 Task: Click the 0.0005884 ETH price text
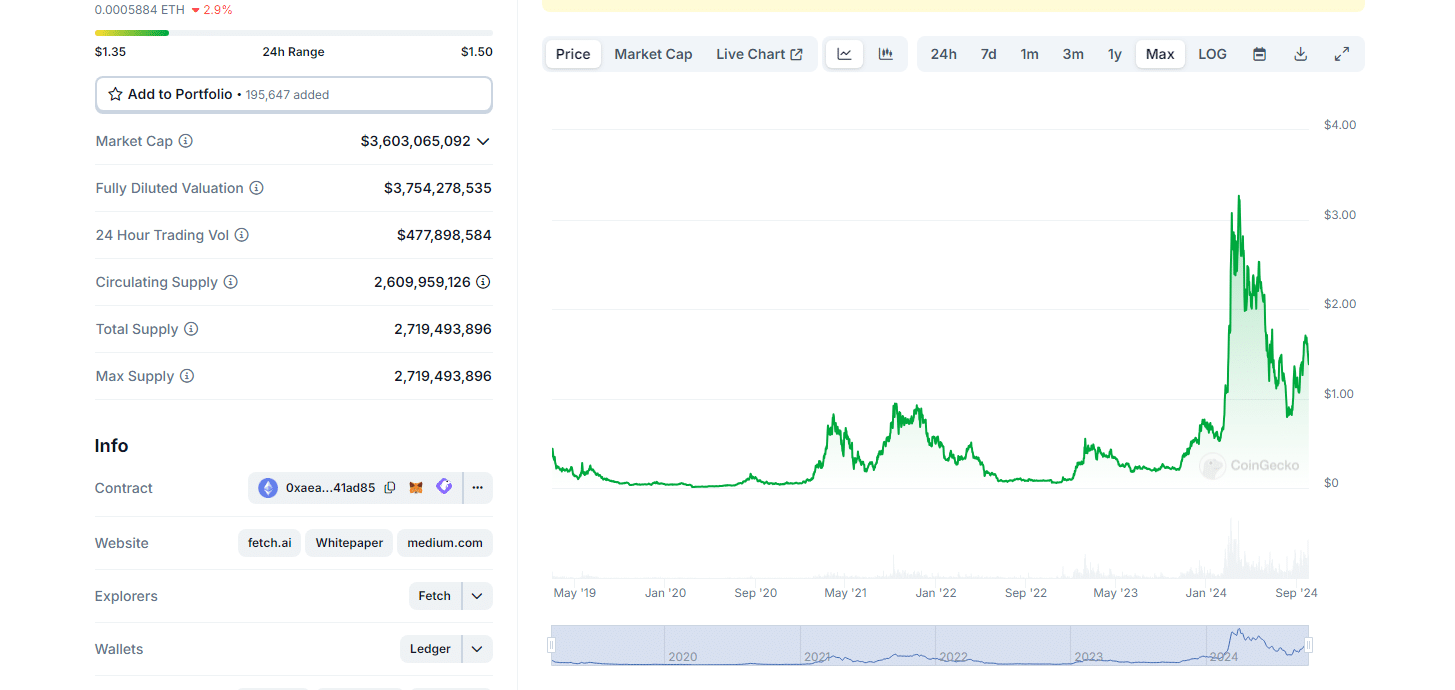140,9
